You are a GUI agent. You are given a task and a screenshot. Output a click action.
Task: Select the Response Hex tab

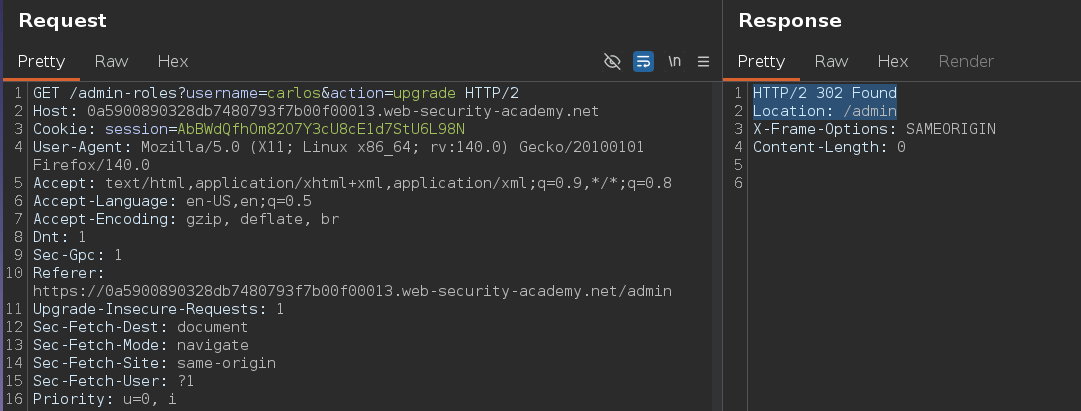892,61
